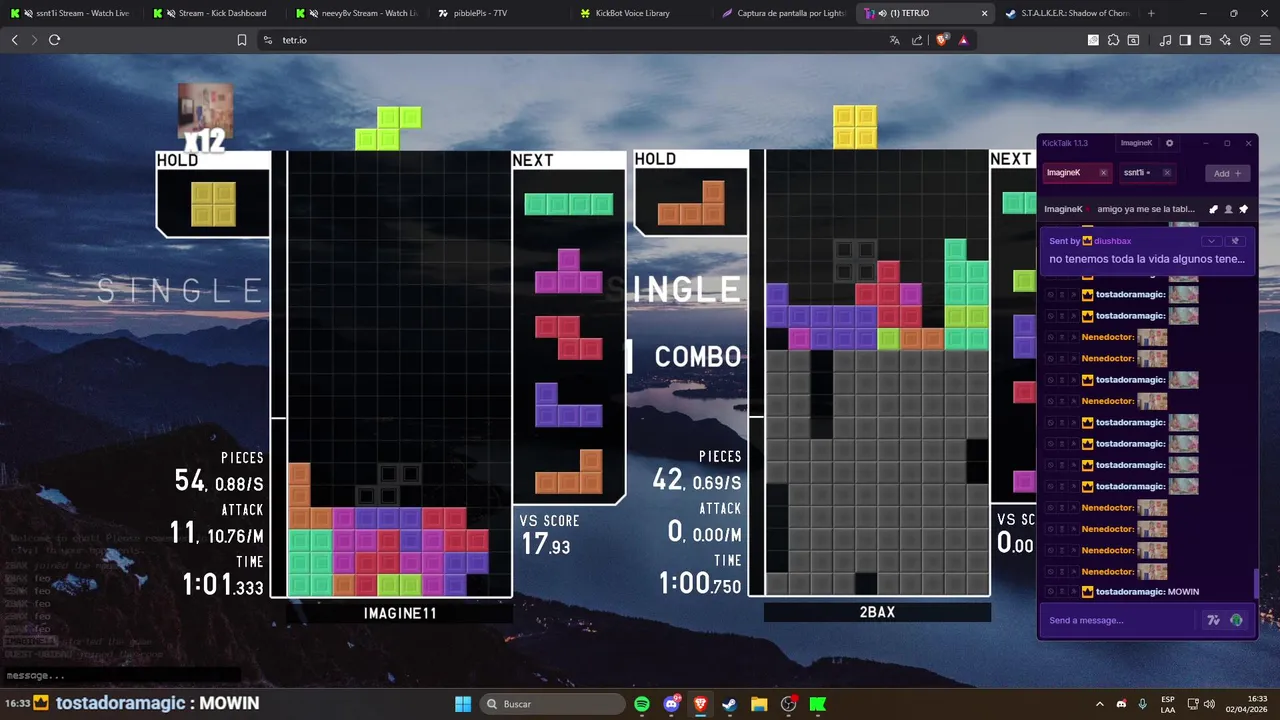Close the TETR.IO browser tab
This screenshot has height=720, width=1280.
(x=984, y=13)
